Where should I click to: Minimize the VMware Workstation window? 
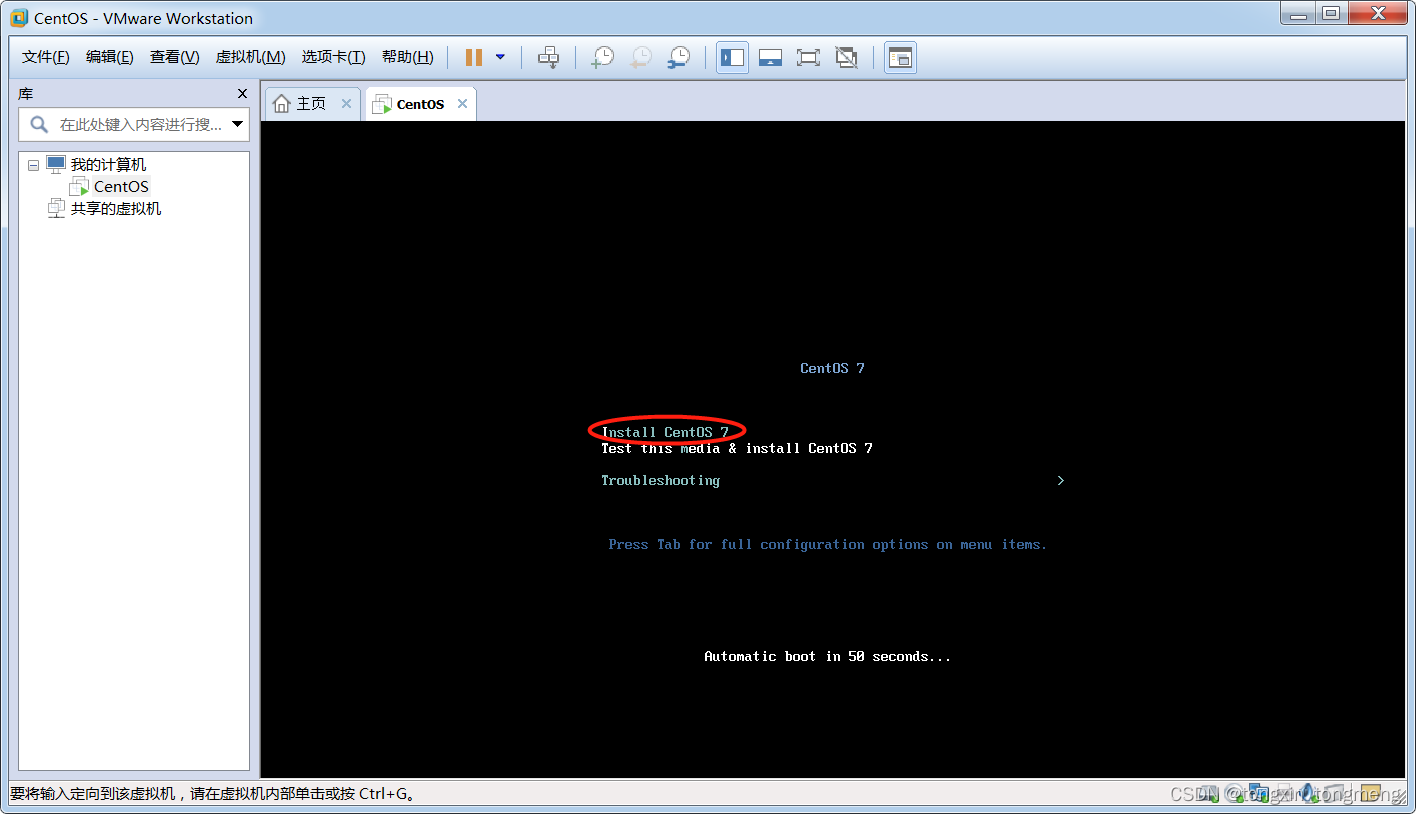pyautogui.click(x=1296, y=12)
